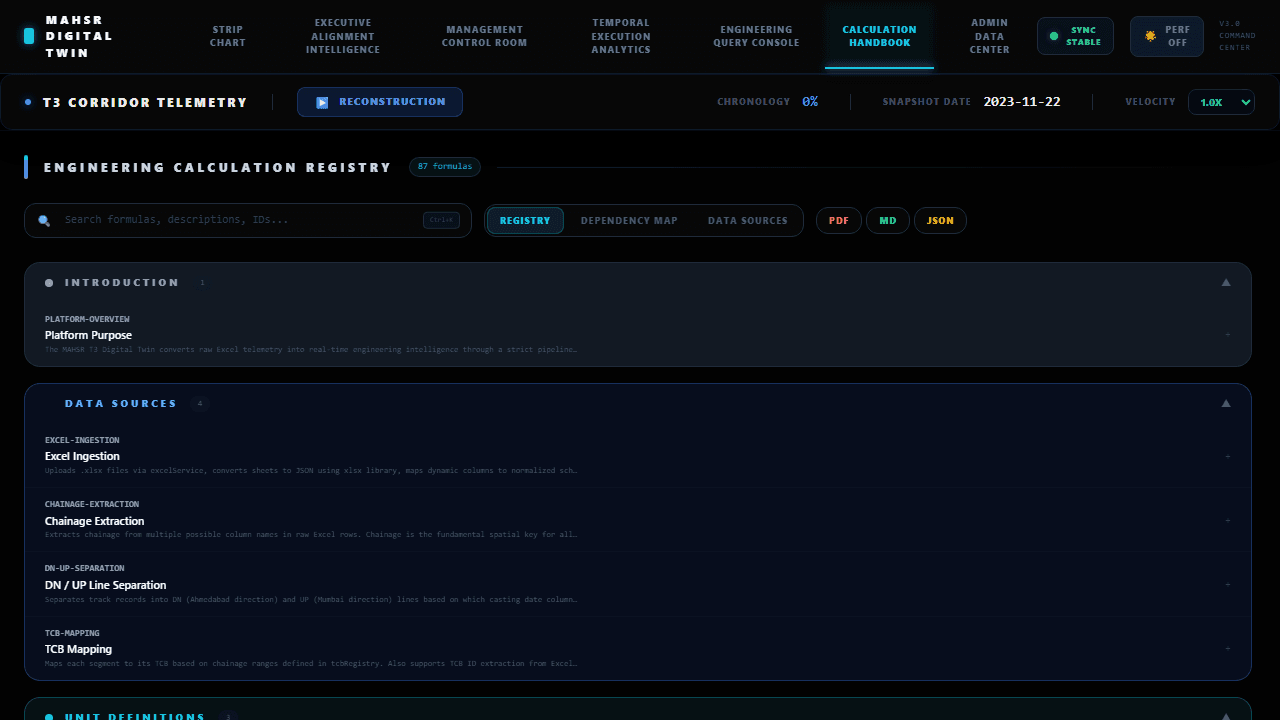
Task: Open the Strip Chart tab
Action: [228, 36]
